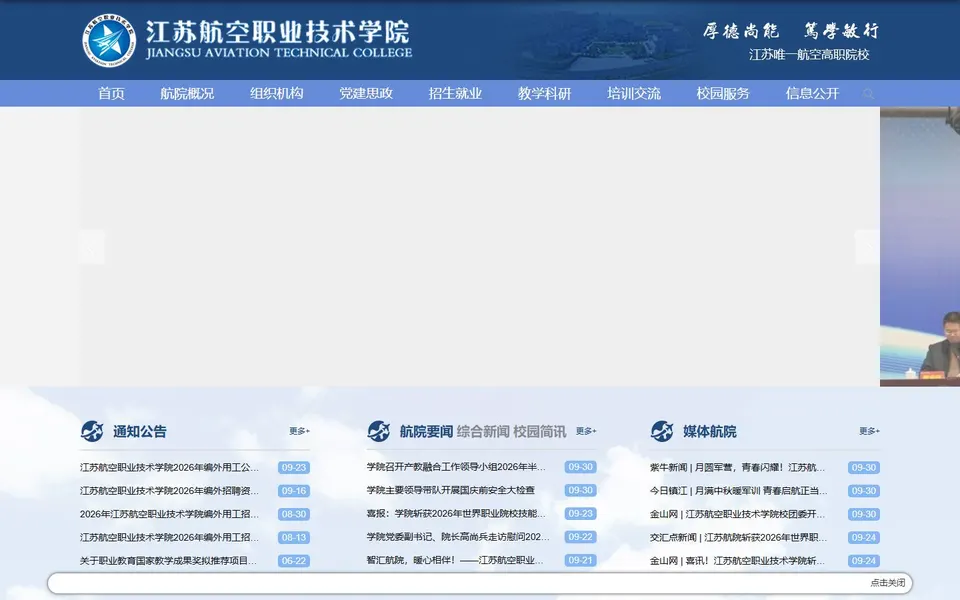Open news 喜报：学院斩获2026年世界职业院校技能…
The image size is (960, 600).
456,513
